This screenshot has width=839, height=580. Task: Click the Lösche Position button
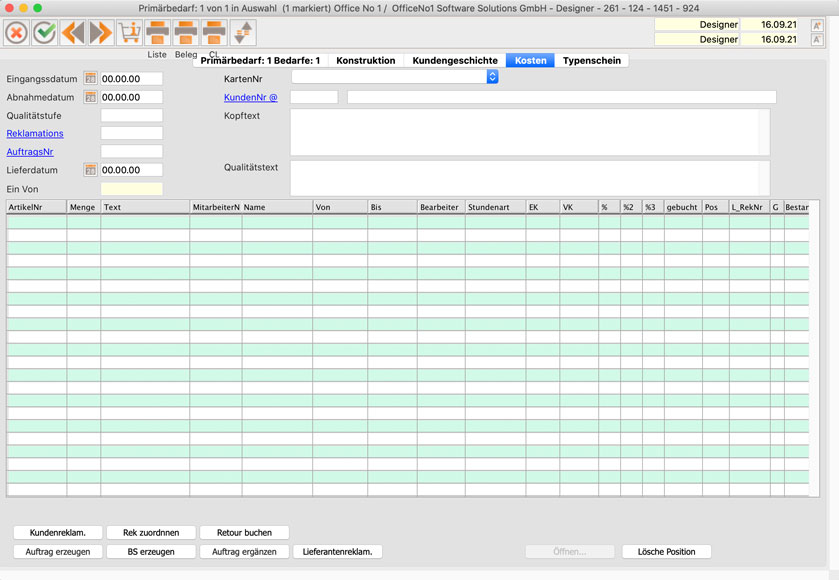(x=667, y=552)
